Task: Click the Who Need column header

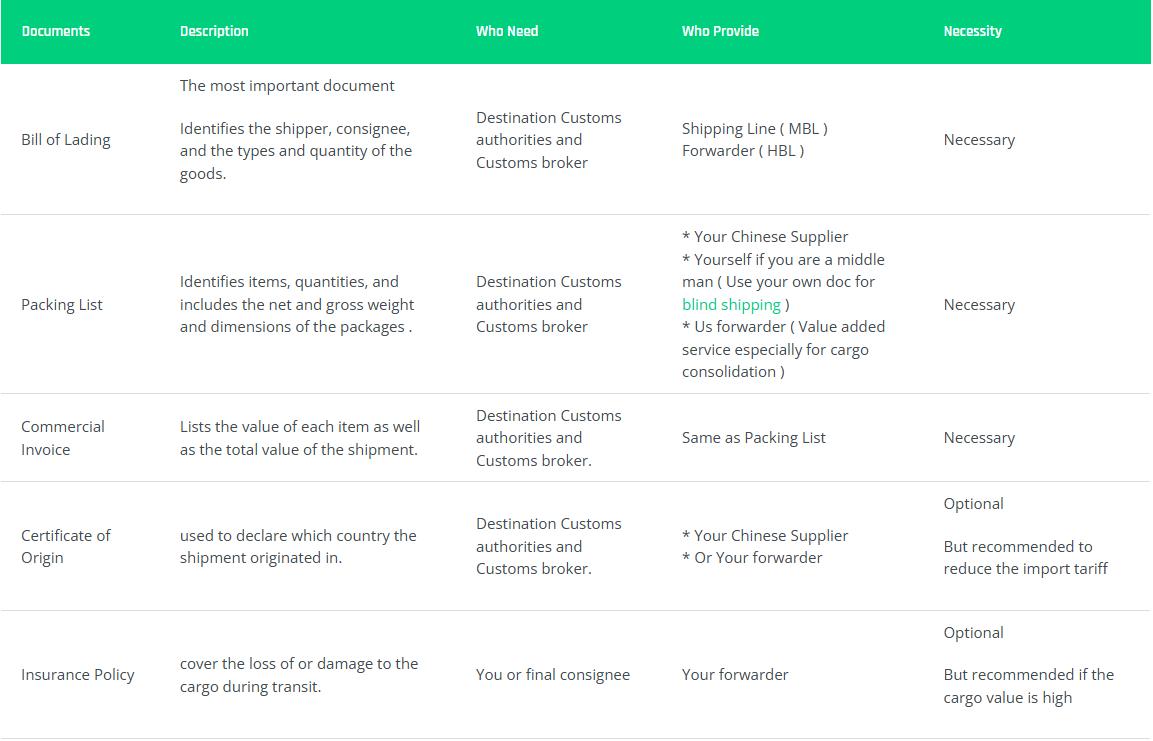Action: (x=507, y=31)
